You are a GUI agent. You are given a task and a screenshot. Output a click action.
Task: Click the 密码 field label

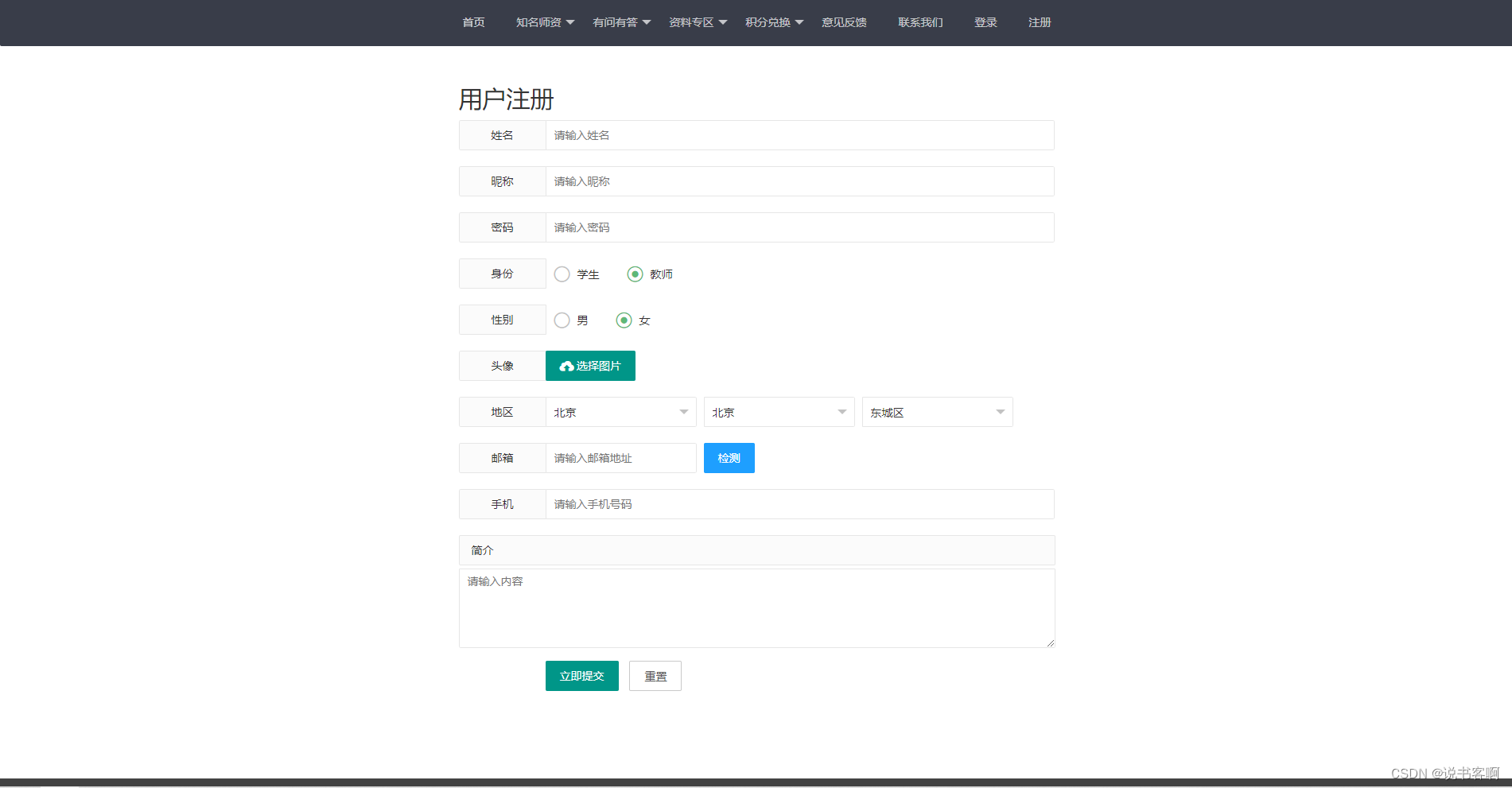click(503, 227)
